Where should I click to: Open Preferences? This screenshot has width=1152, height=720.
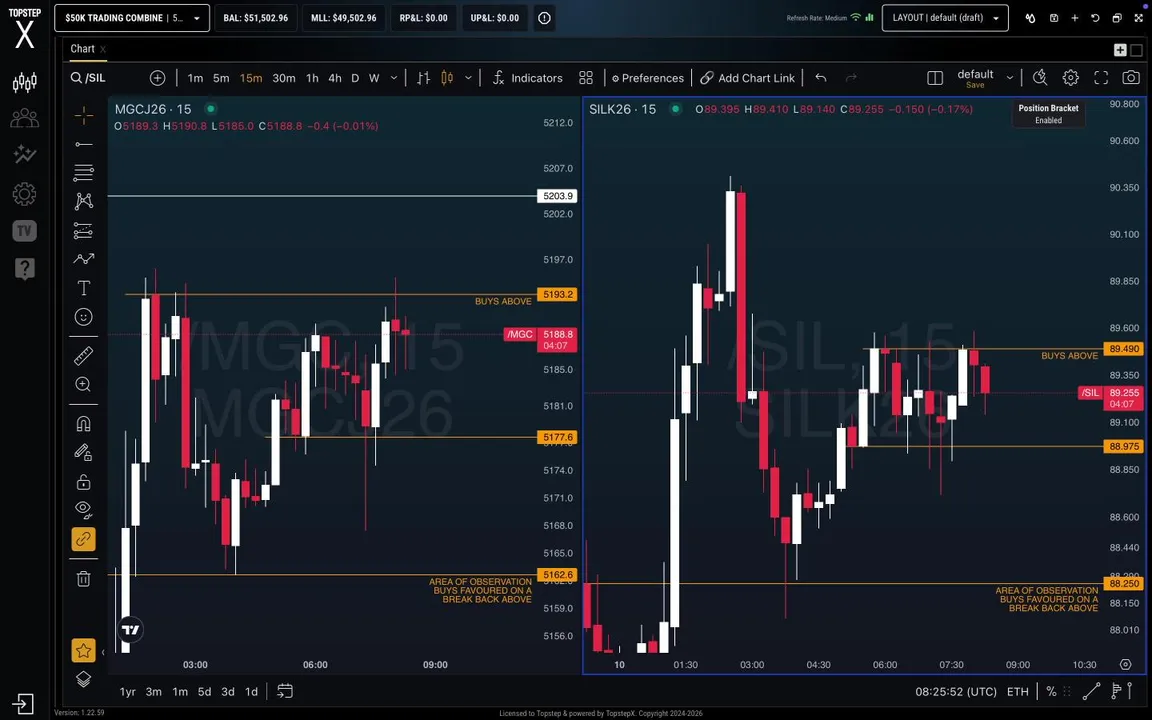pyautogui.click(x=647, y=78)
